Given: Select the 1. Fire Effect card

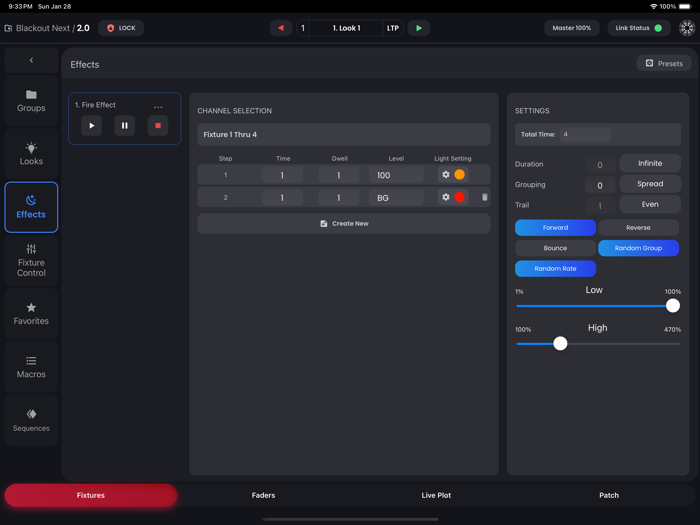Looking at the screenshot, I should (x=125, y=118).
